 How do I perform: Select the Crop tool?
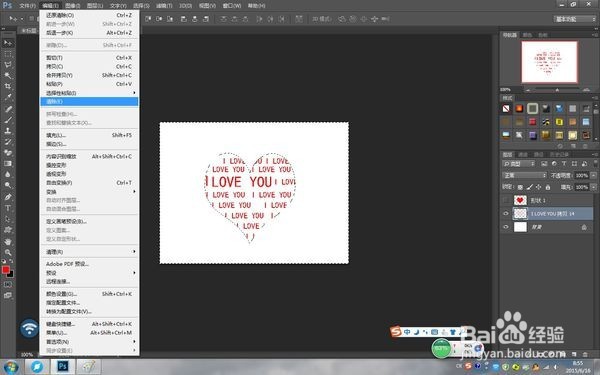[8, 86]
